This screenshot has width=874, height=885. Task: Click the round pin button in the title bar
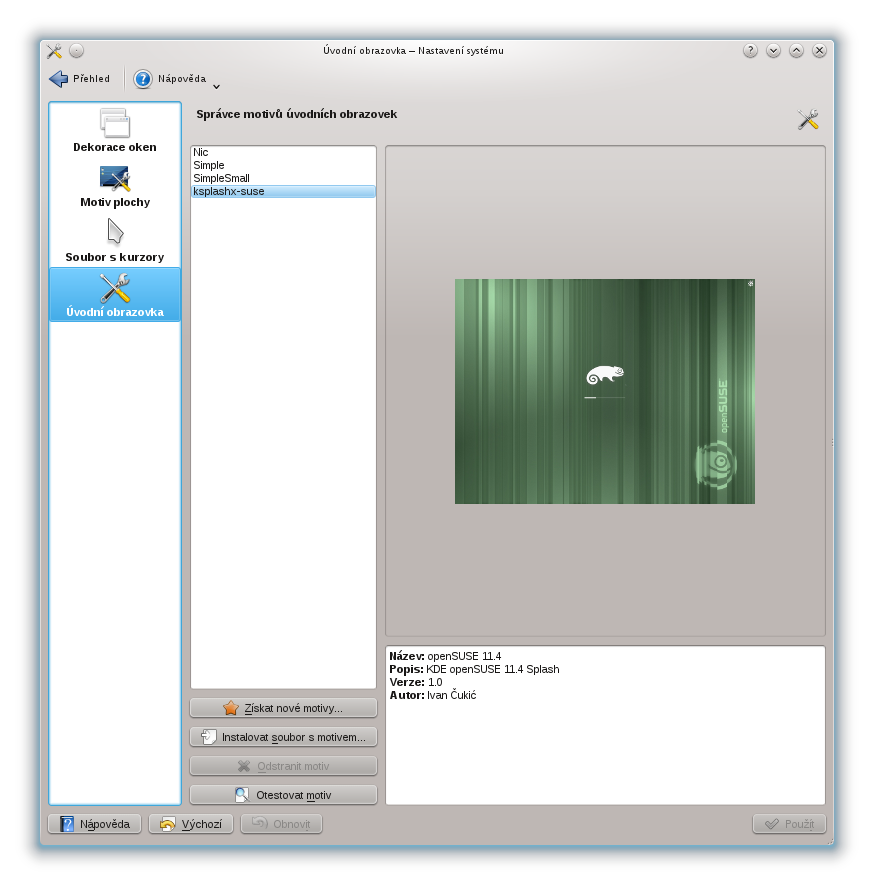(76, 51)
